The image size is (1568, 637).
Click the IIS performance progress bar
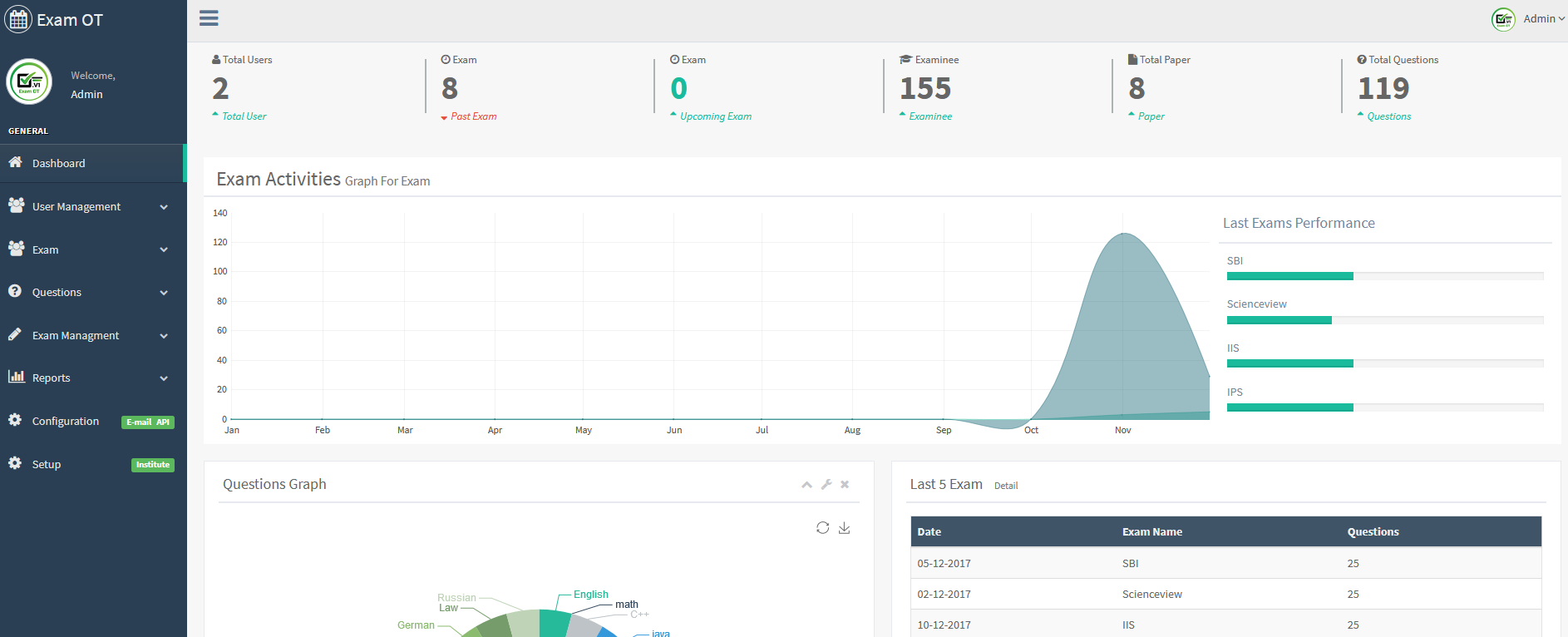[x=1385, y=363]
